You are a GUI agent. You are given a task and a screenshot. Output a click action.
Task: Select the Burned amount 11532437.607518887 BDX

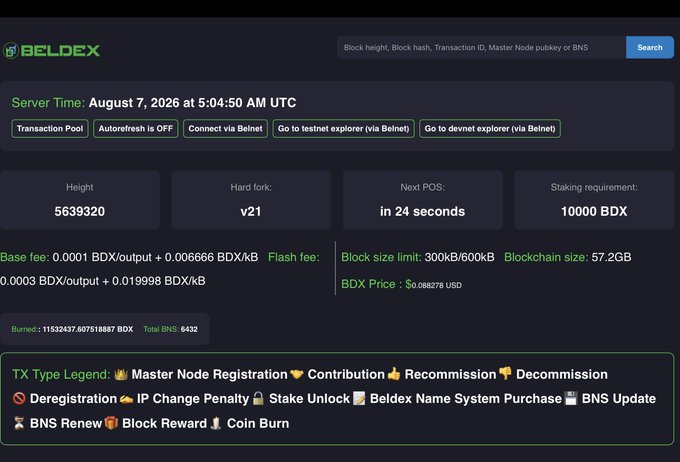88,329
